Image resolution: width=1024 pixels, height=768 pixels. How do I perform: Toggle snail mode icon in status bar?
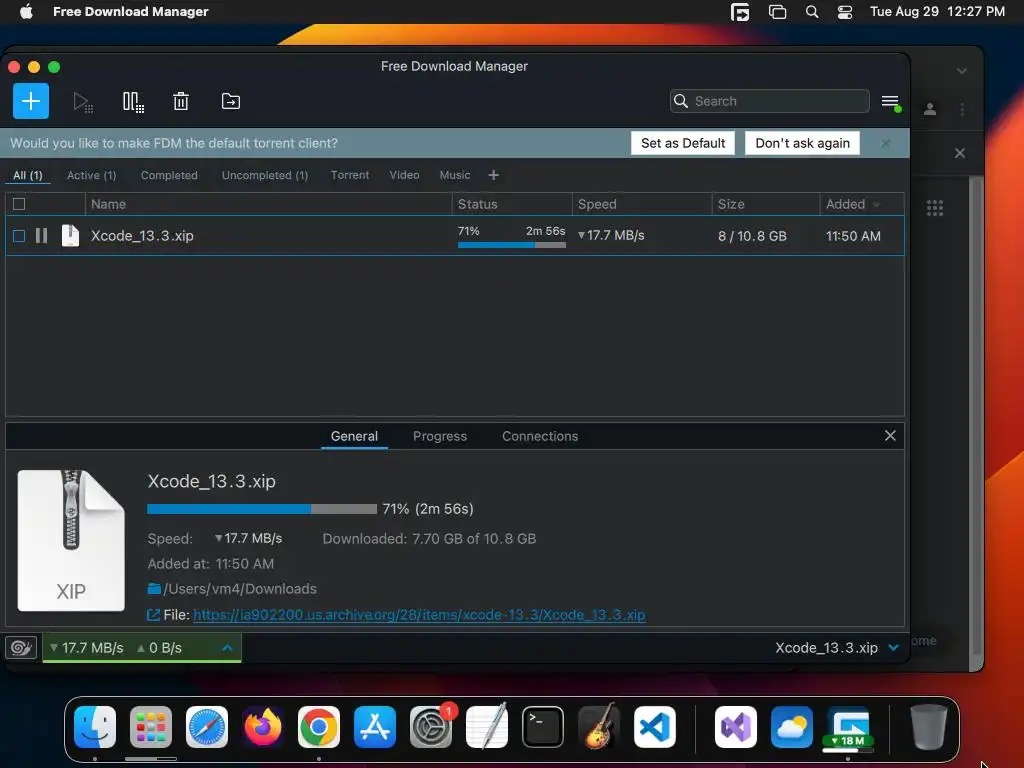[21, 648]
